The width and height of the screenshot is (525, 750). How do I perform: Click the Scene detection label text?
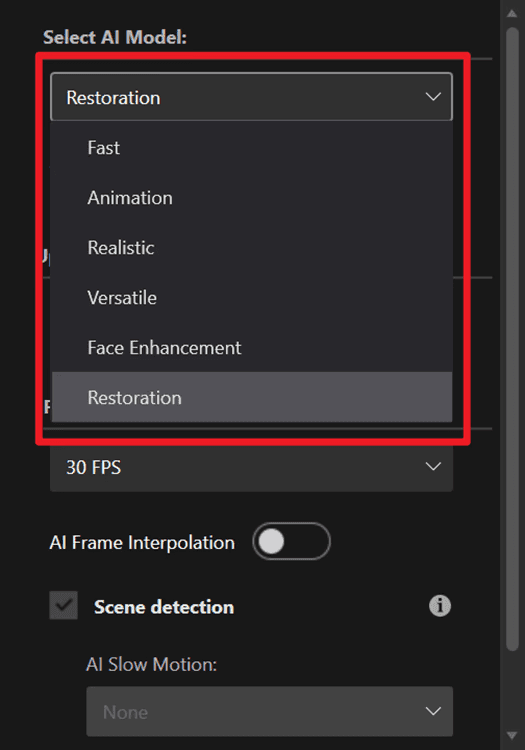click(164, 607)
